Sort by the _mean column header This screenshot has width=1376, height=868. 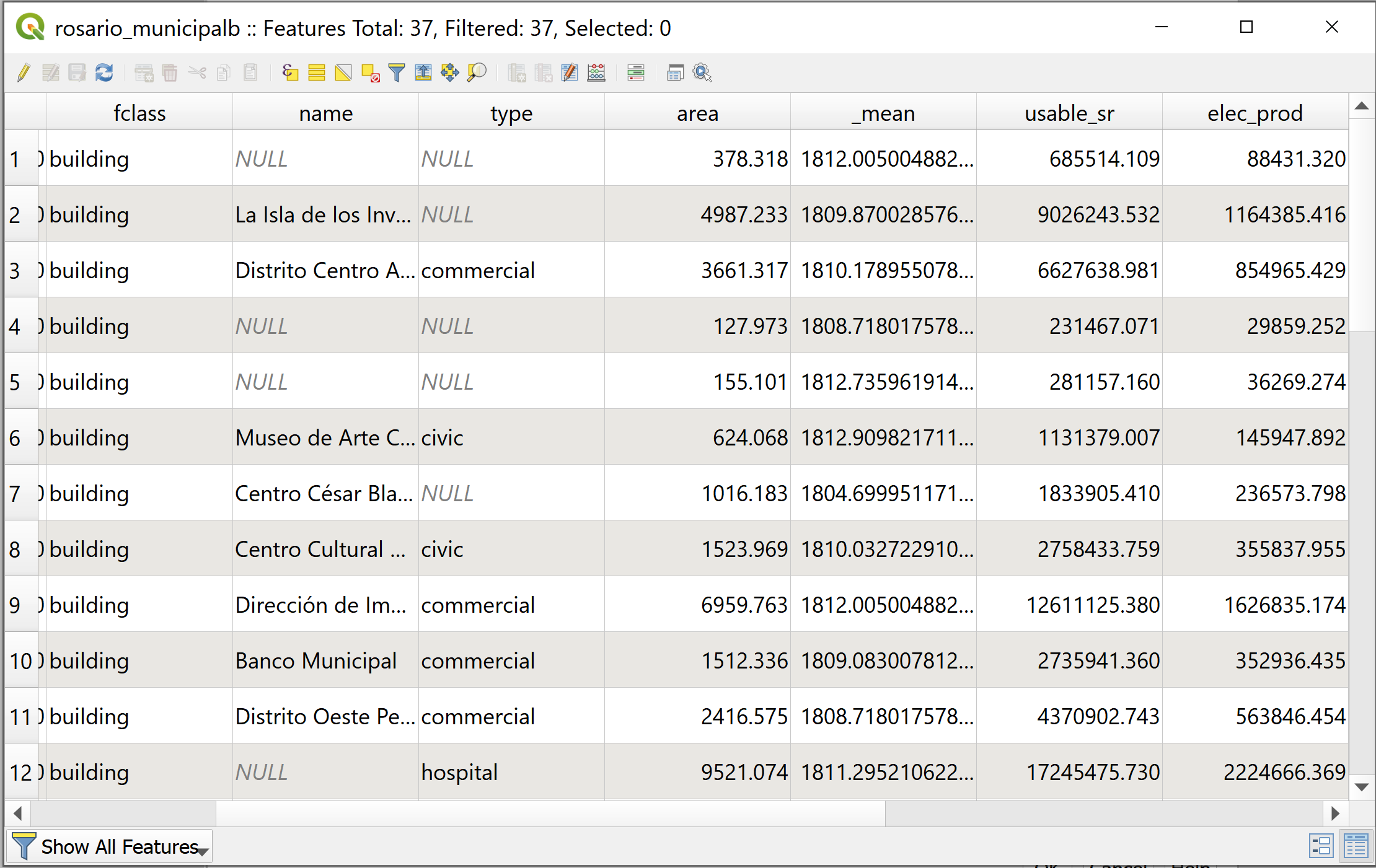coord(883,113)
